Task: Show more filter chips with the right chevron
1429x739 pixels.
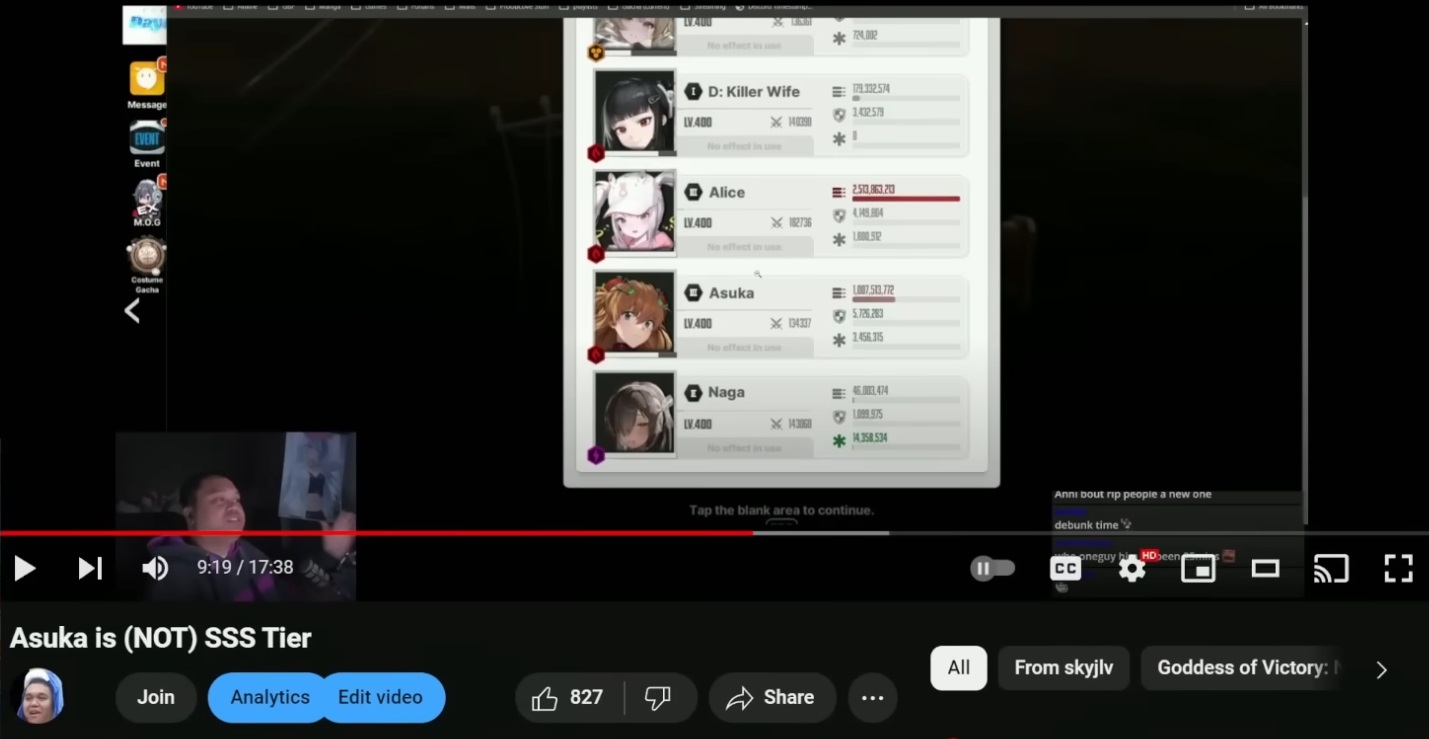Action: click(x=1381, y=670)
